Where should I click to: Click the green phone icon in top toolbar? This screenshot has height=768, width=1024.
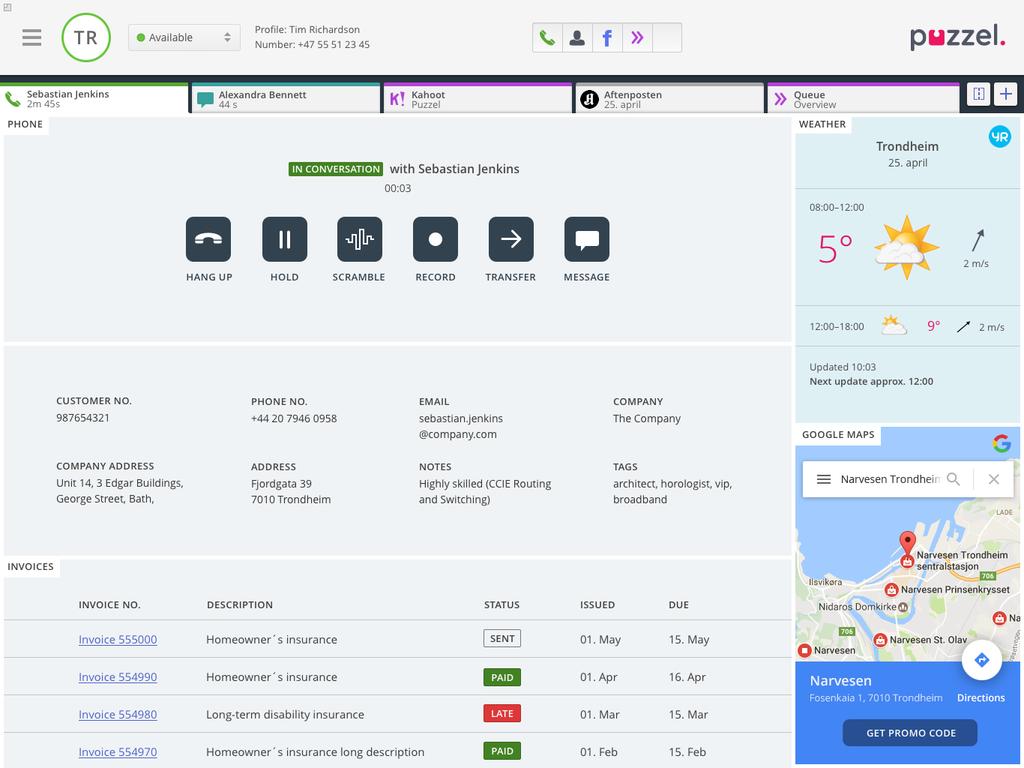(547, 37)
